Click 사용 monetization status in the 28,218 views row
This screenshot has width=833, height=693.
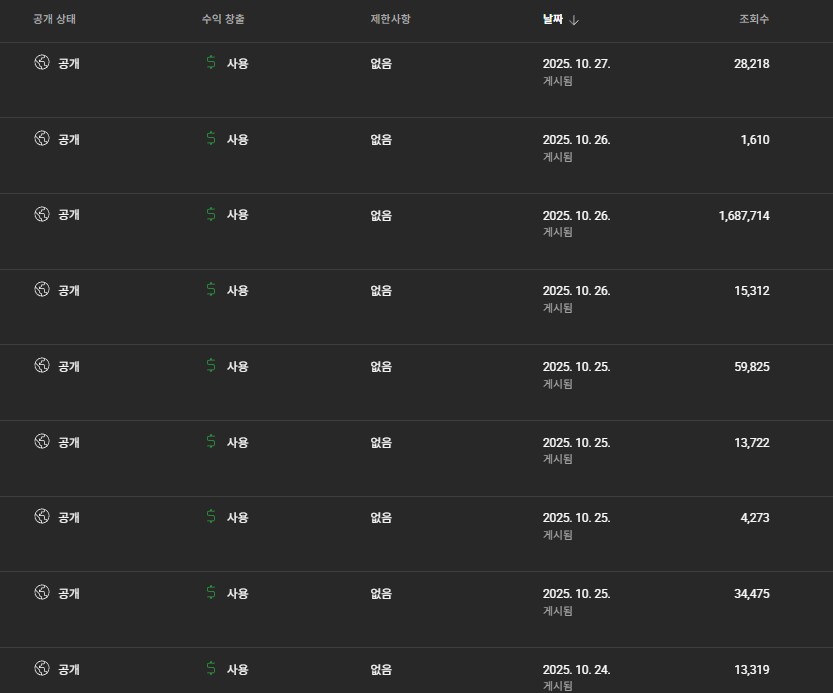(x=237, y=63)
